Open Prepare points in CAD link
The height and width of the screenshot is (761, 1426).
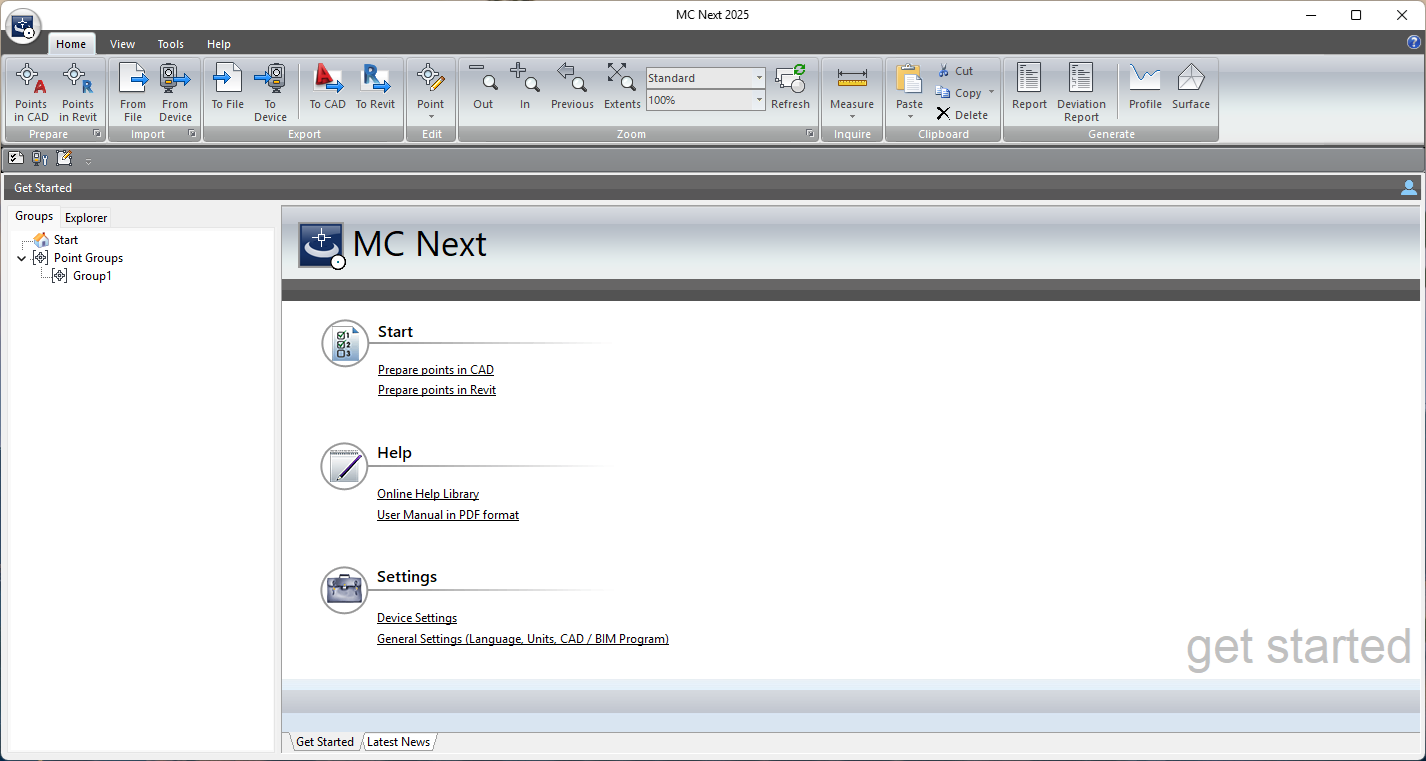436,370
